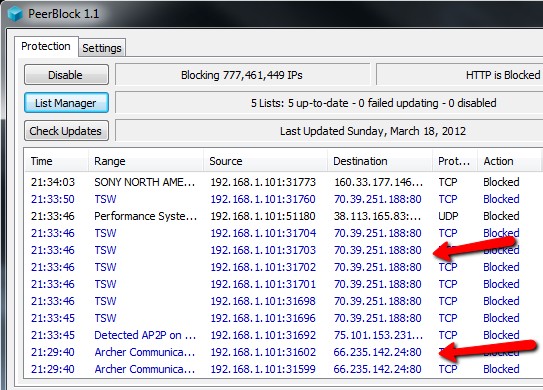543x390 pixels.
Task: Click source 192.168.1.101:31773
Action: [263, 182]
